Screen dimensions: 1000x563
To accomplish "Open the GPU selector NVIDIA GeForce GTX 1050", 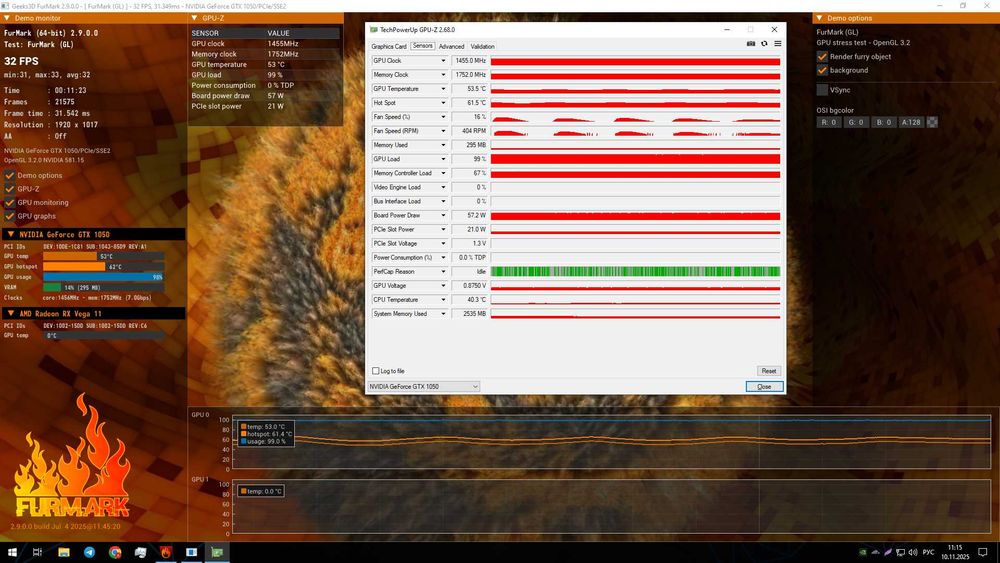I will 423,386.
